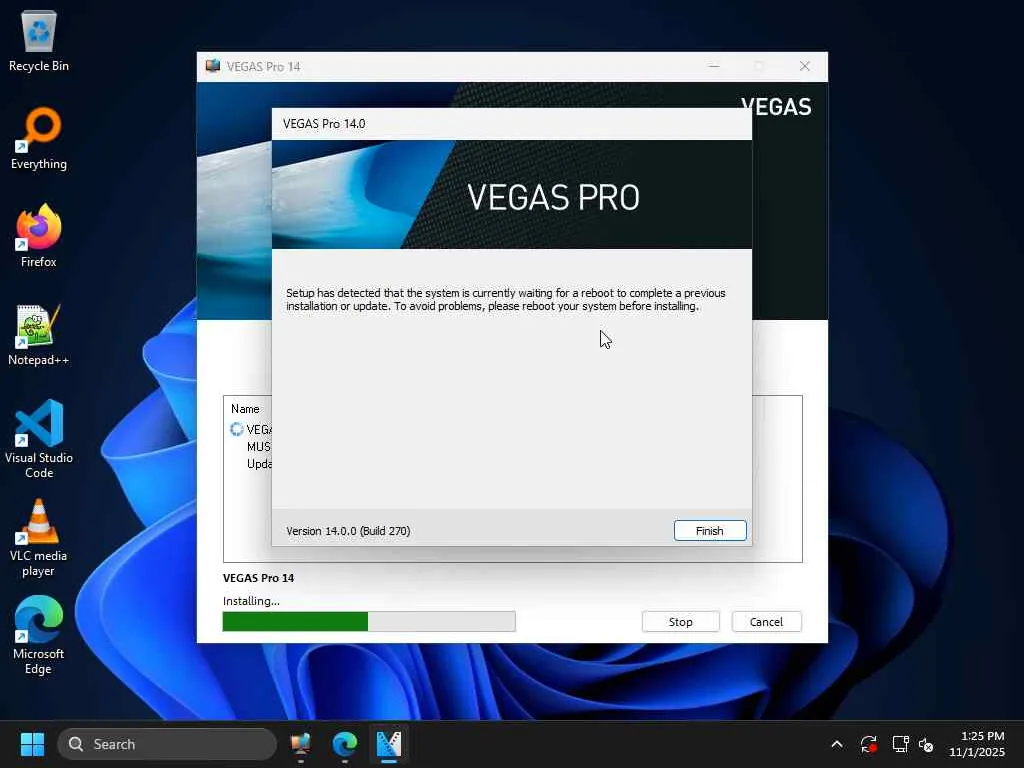
Task: Click the bold VEGAS Pro 14 label
Action: 259,578
